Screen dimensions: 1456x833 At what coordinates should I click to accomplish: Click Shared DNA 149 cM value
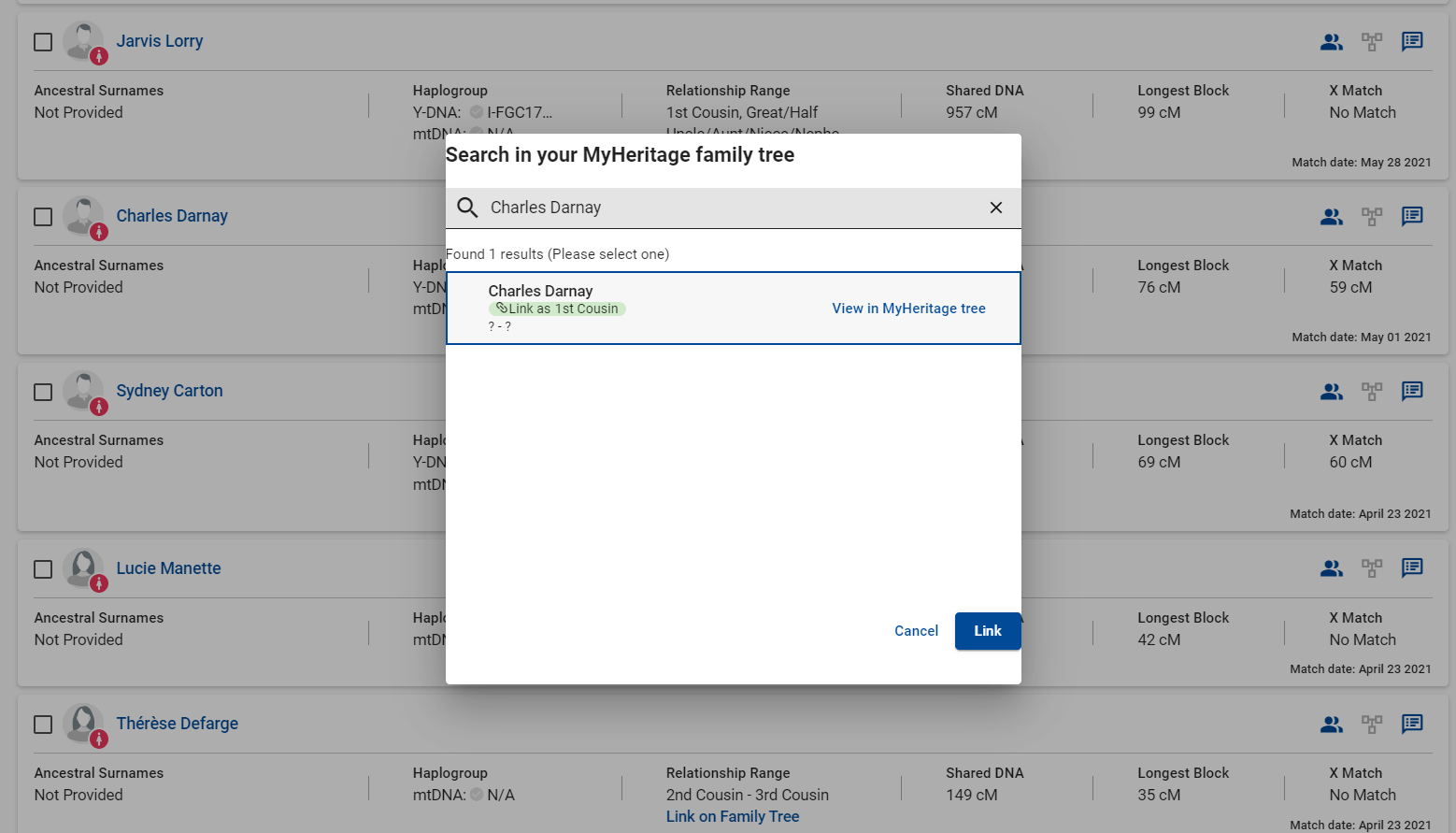click(x=972, y=795)
